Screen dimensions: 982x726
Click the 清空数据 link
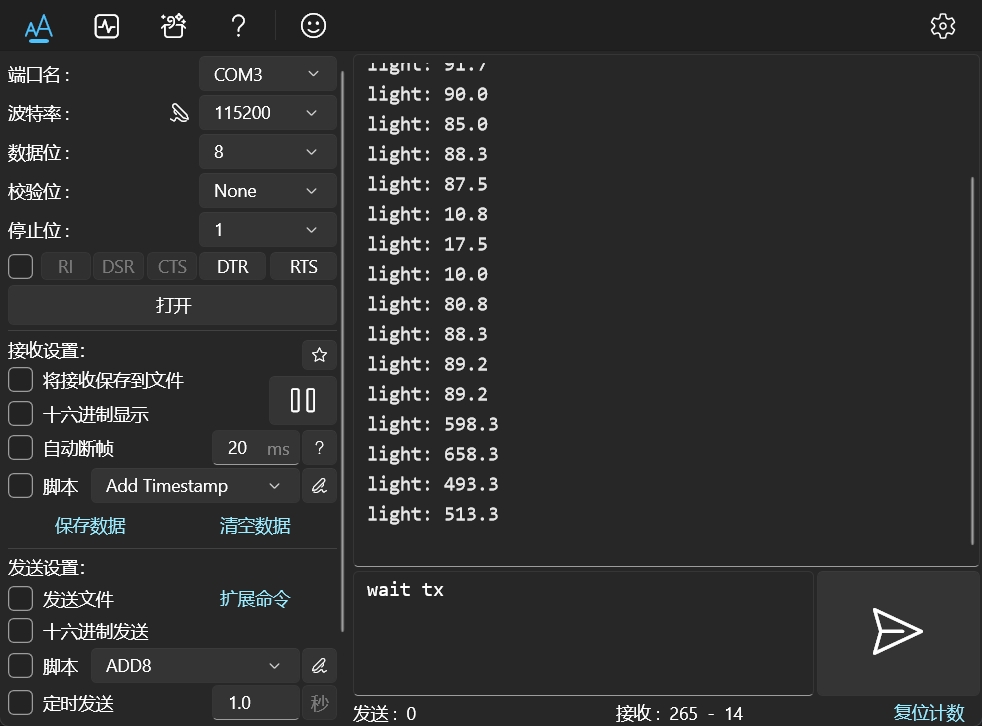pyautogui.click(x=255, y=526)
